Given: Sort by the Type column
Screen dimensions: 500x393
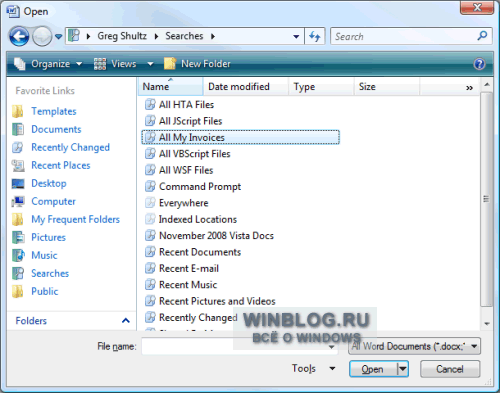Looking at the screenshot, I should coord(321,87).
